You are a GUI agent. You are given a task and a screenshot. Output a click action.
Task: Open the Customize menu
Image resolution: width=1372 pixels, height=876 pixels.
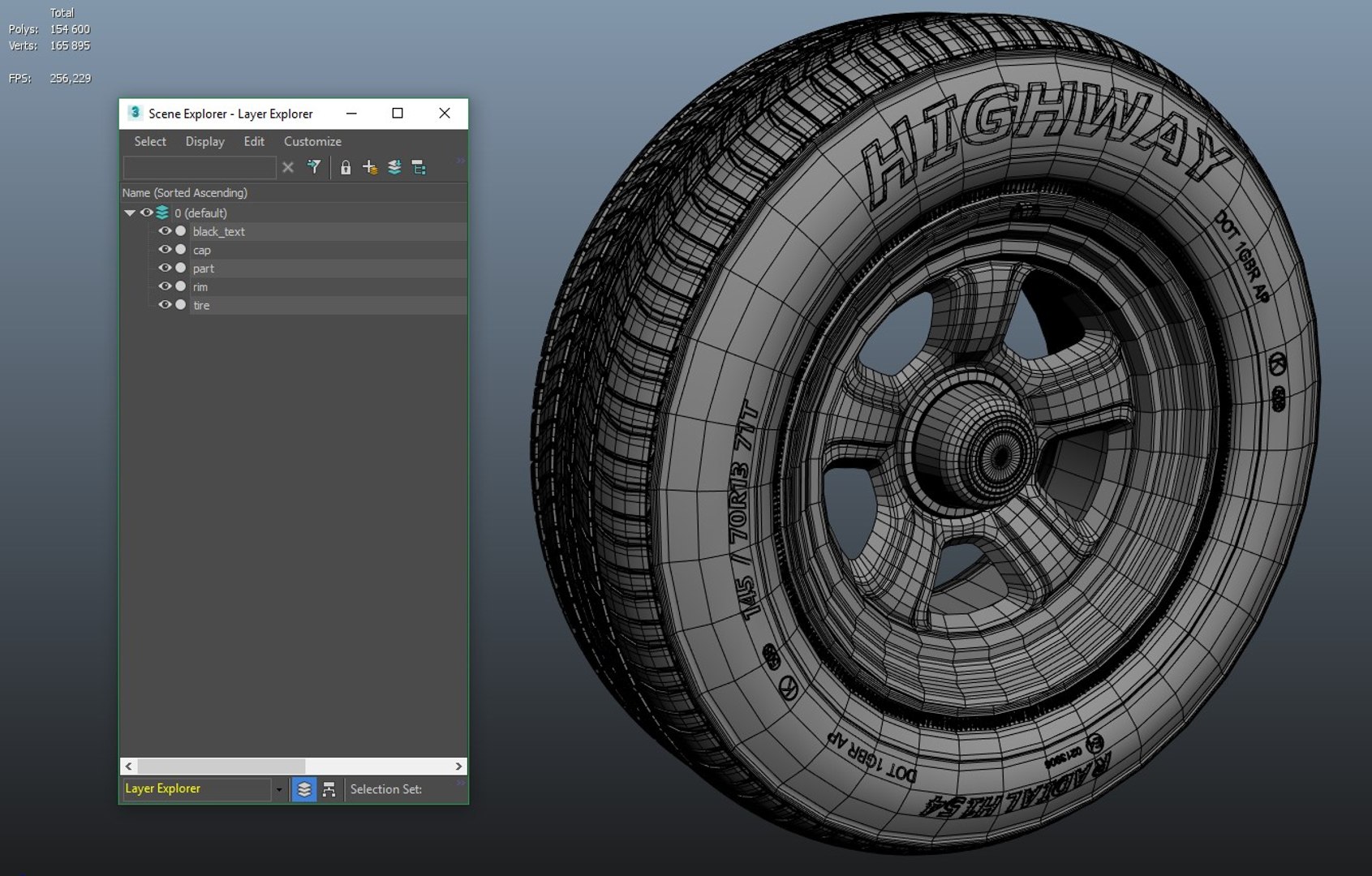coord(312,141)
